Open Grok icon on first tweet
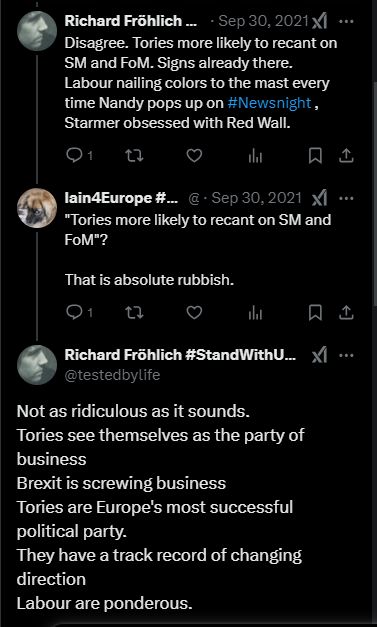Screen dimensions: 377x627 [x=319, y=21]
